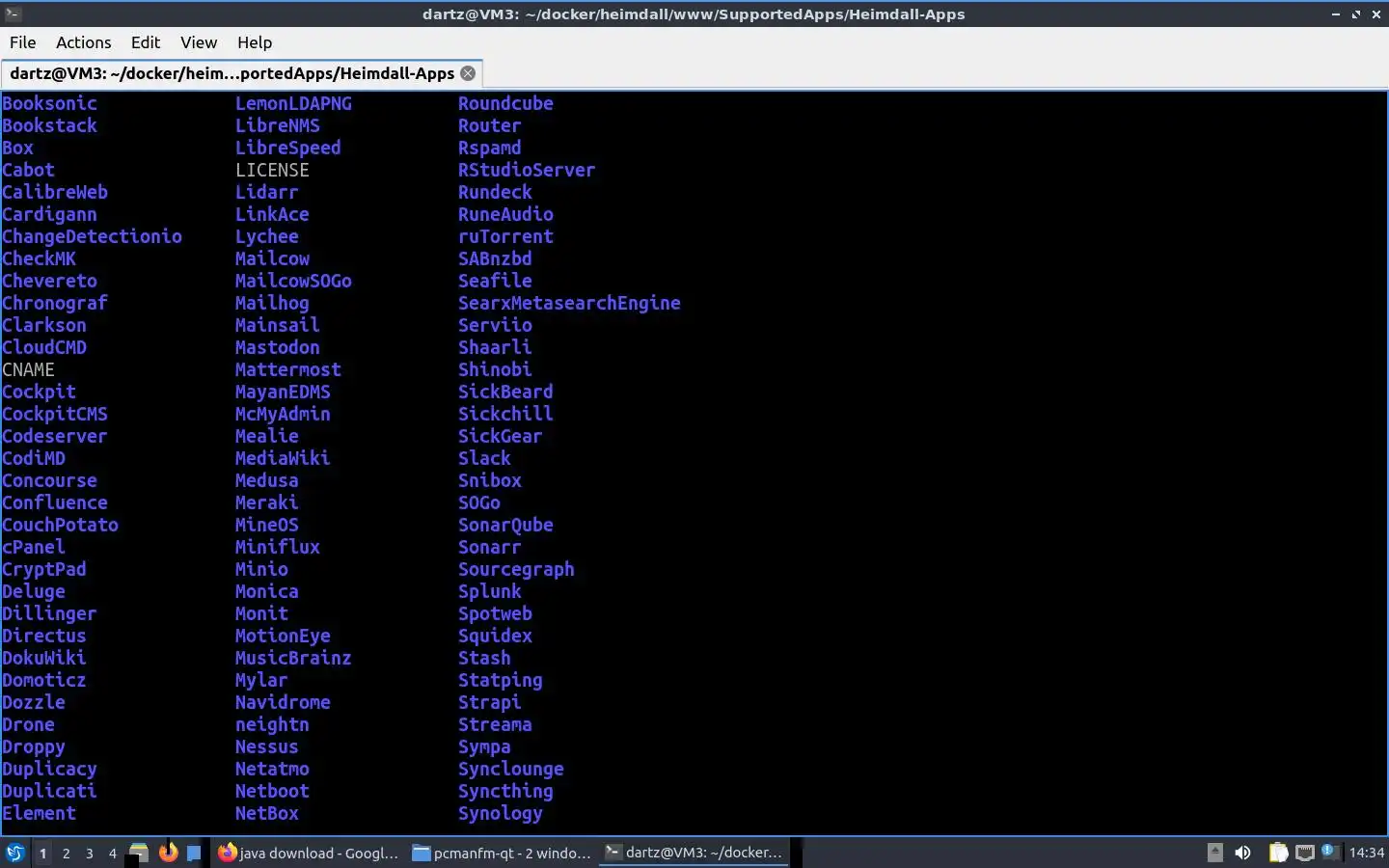Launch the file manager quicklaunch icon
1389x868 pixels.
139,853
